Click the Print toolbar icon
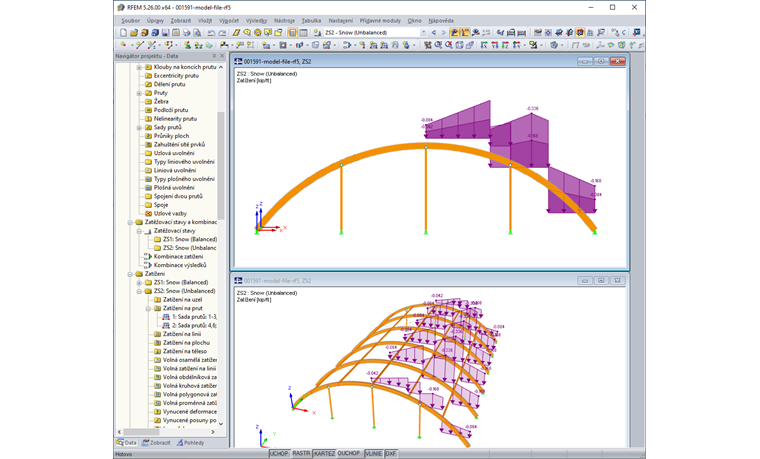 point(186,32)
